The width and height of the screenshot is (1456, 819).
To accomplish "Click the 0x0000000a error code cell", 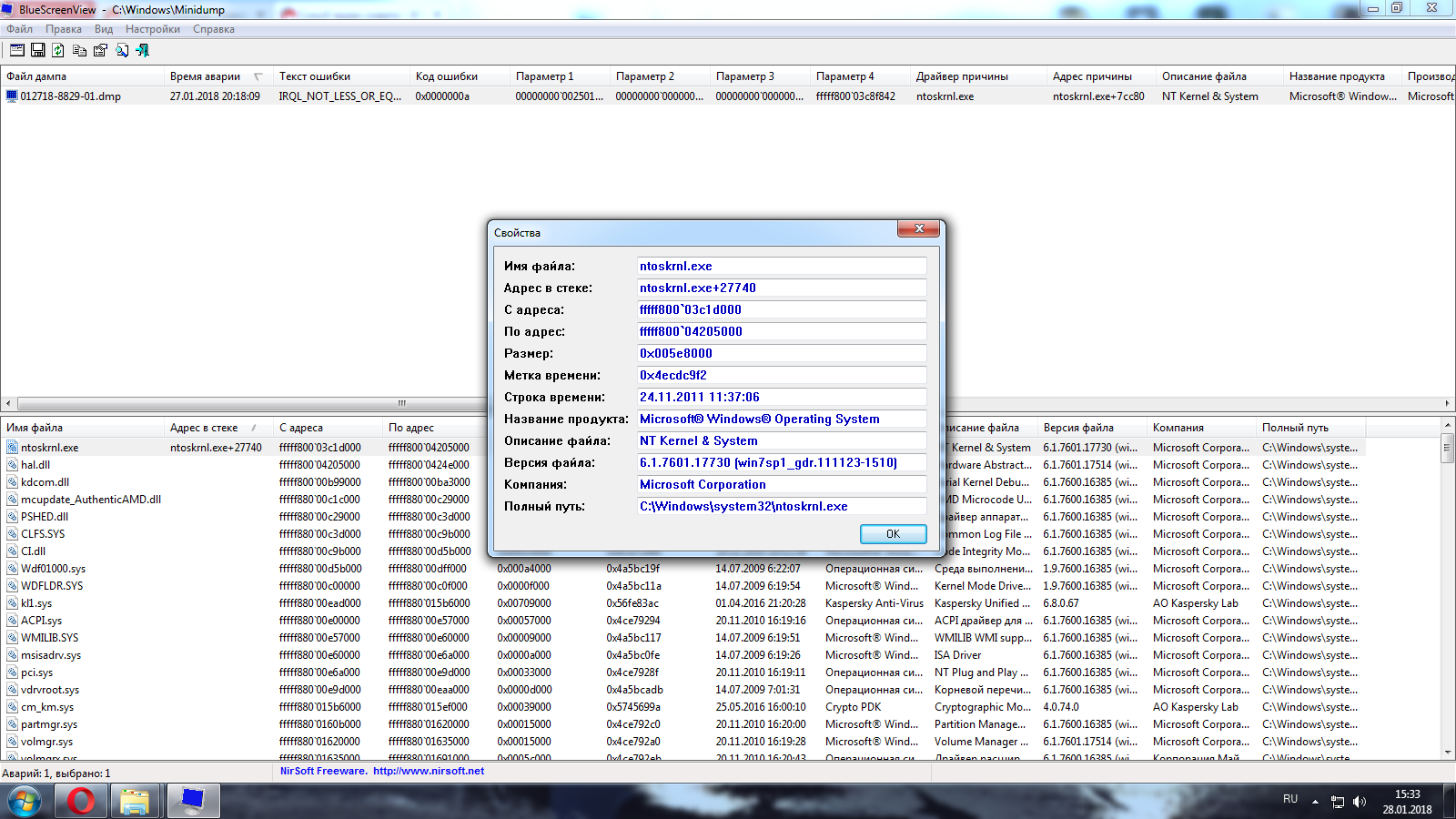I will (443, 96).
